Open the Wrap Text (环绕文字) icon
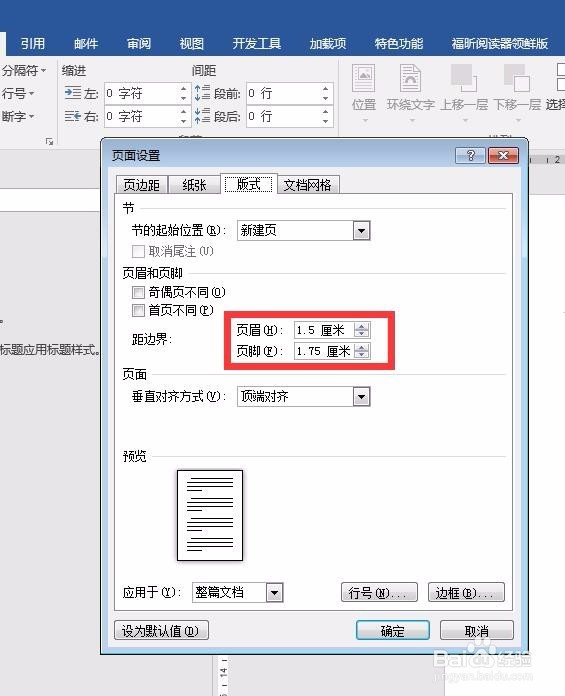 410,78
